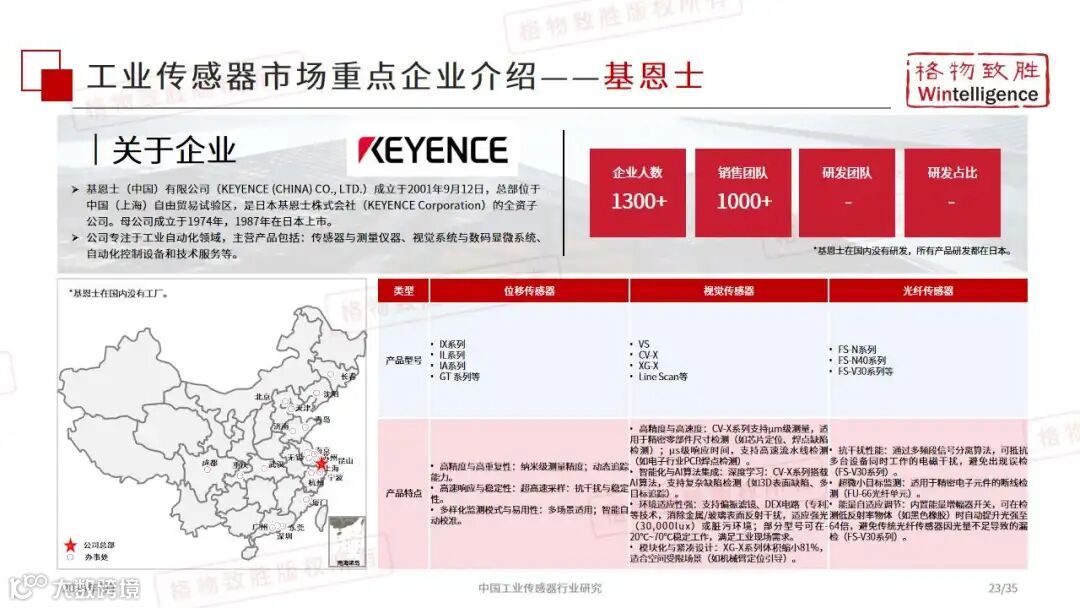Click the FS-V30系列等 list item
Screen dimensions: 1080x608
tap(865, 371)
